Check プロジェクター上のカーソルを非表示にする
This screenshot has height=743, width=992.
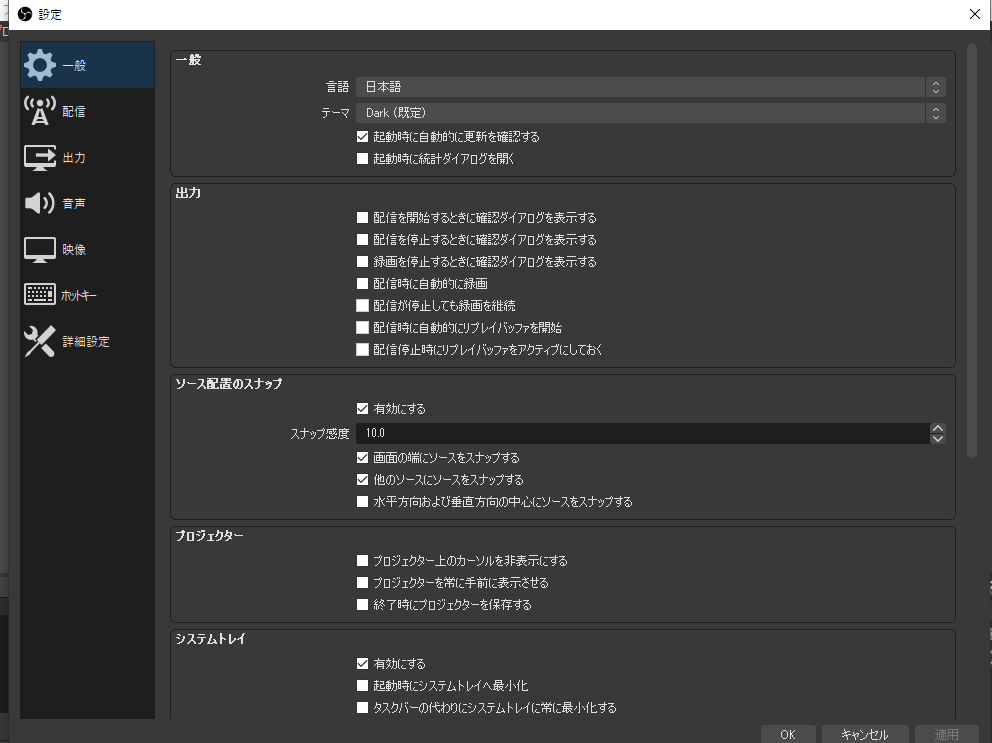coord(363,561)
